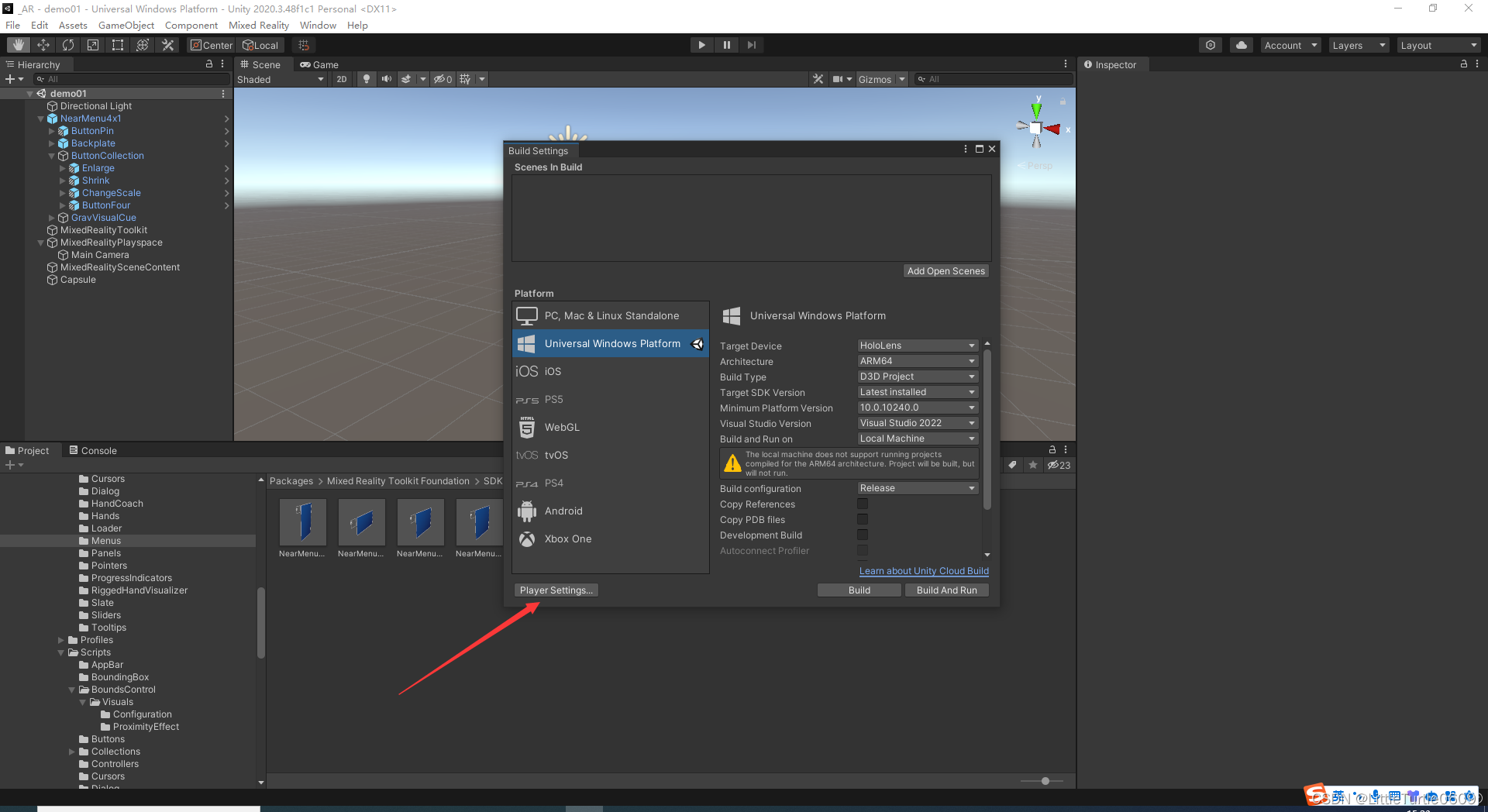Select the iOS platform
This screenshot has height=812, width=1488.
click(611, 371)
